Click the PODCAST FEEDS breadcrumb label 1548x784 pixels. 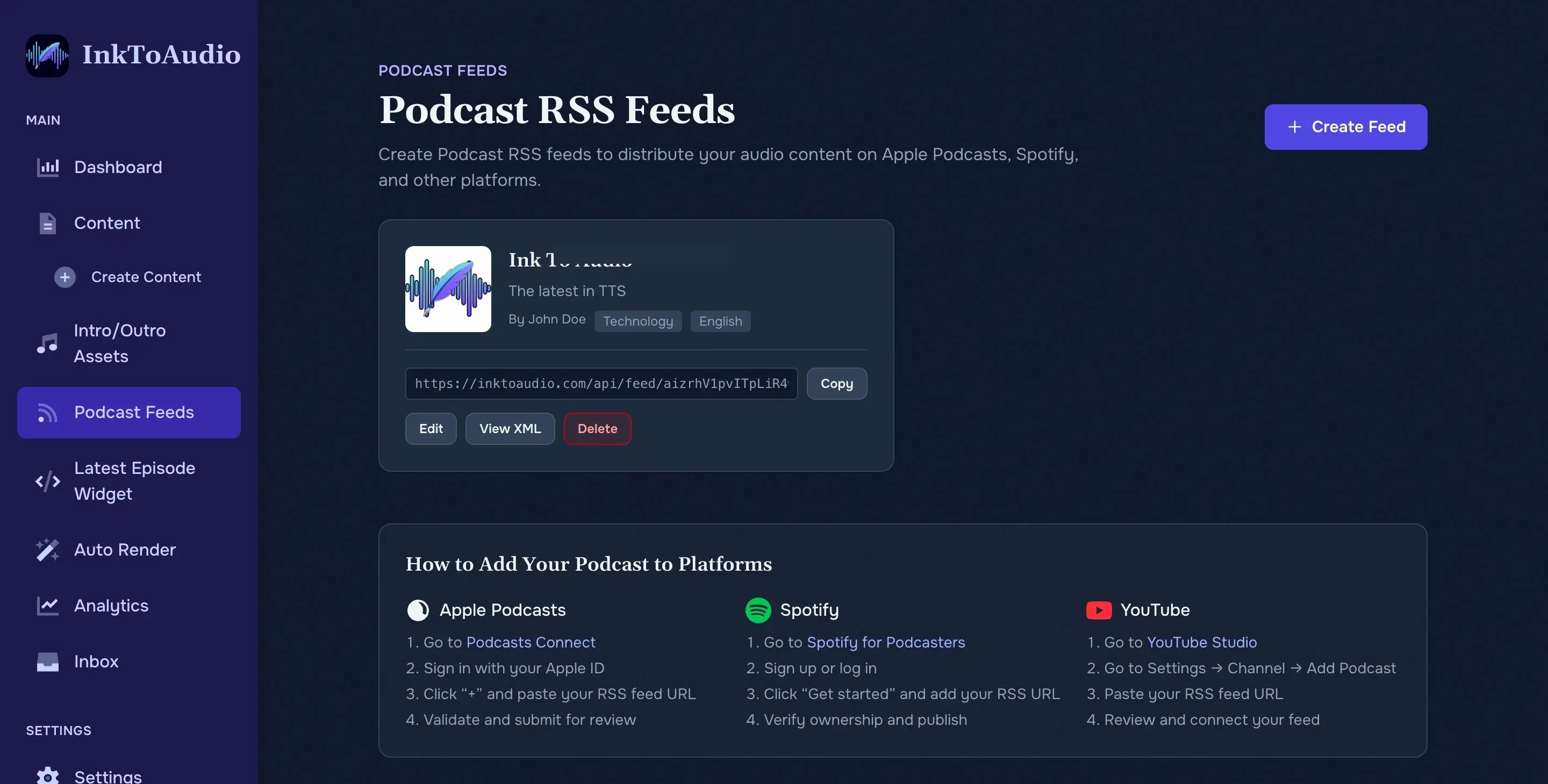click(442, 70)
